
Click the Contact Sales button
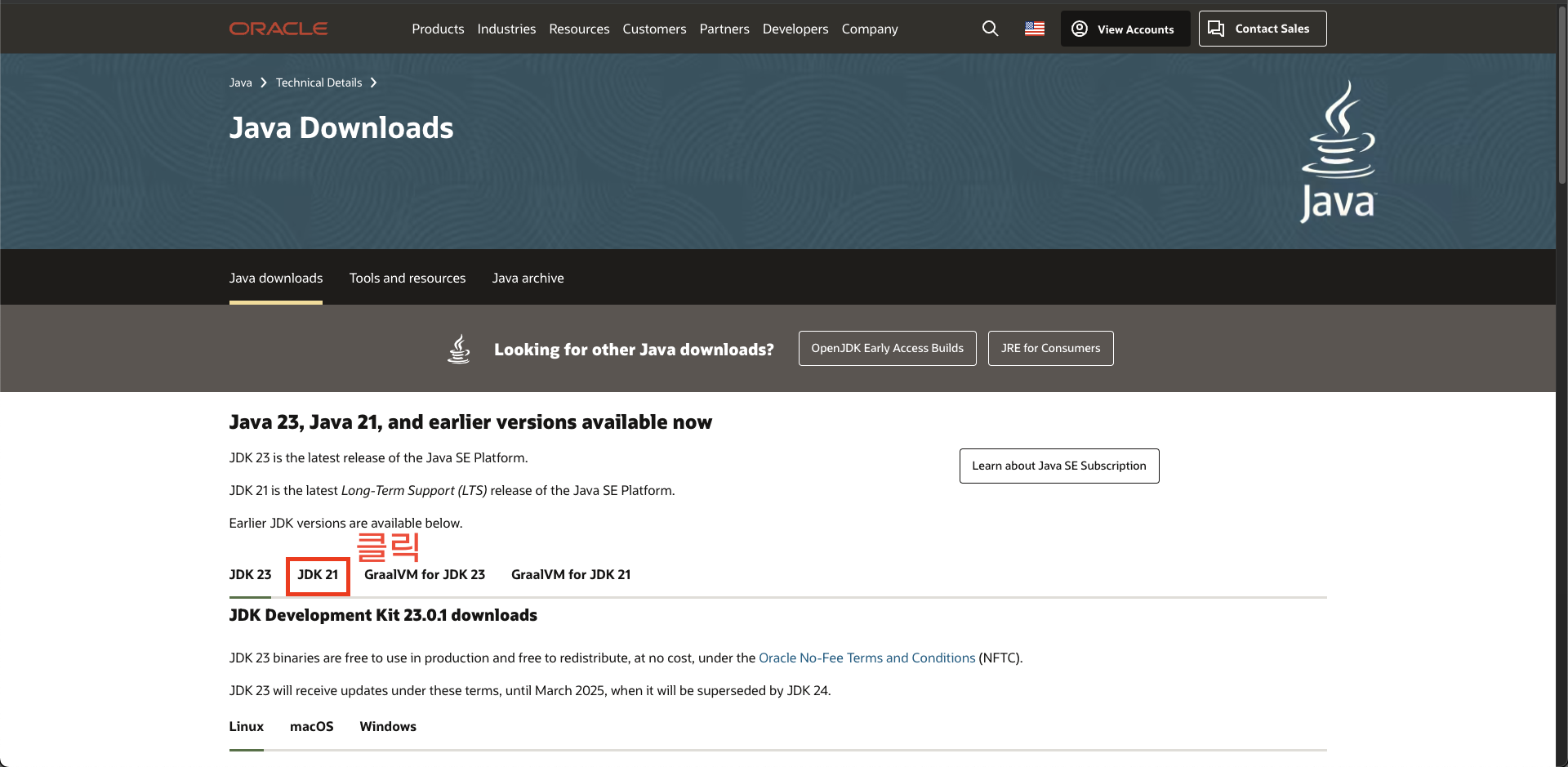[x=1263, y=29]
